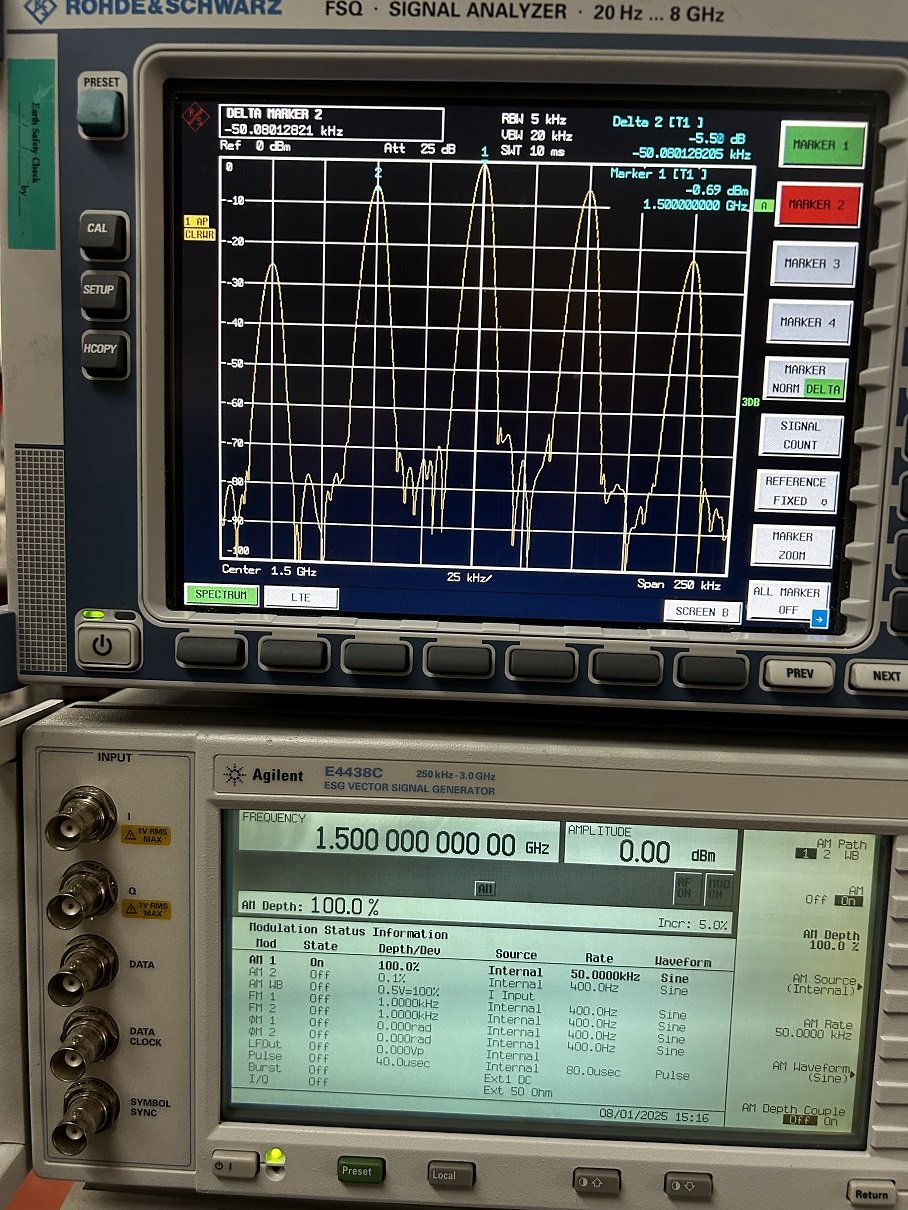Open the AM Waveform (Sine) submenu
908x1210 pixels.
click(x=812, y=1072)
